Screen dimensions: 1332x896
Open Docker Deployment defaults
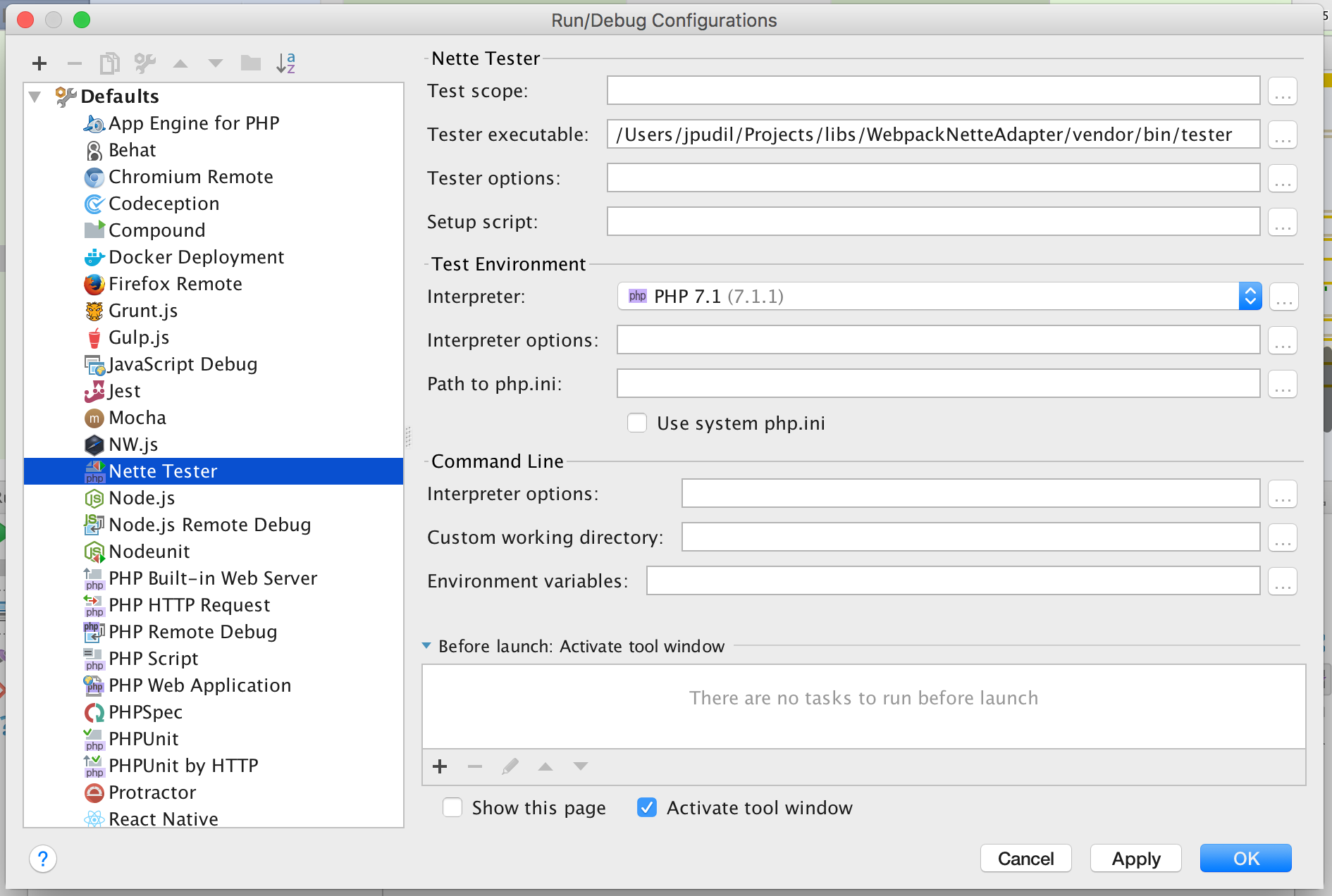[196, 257]
